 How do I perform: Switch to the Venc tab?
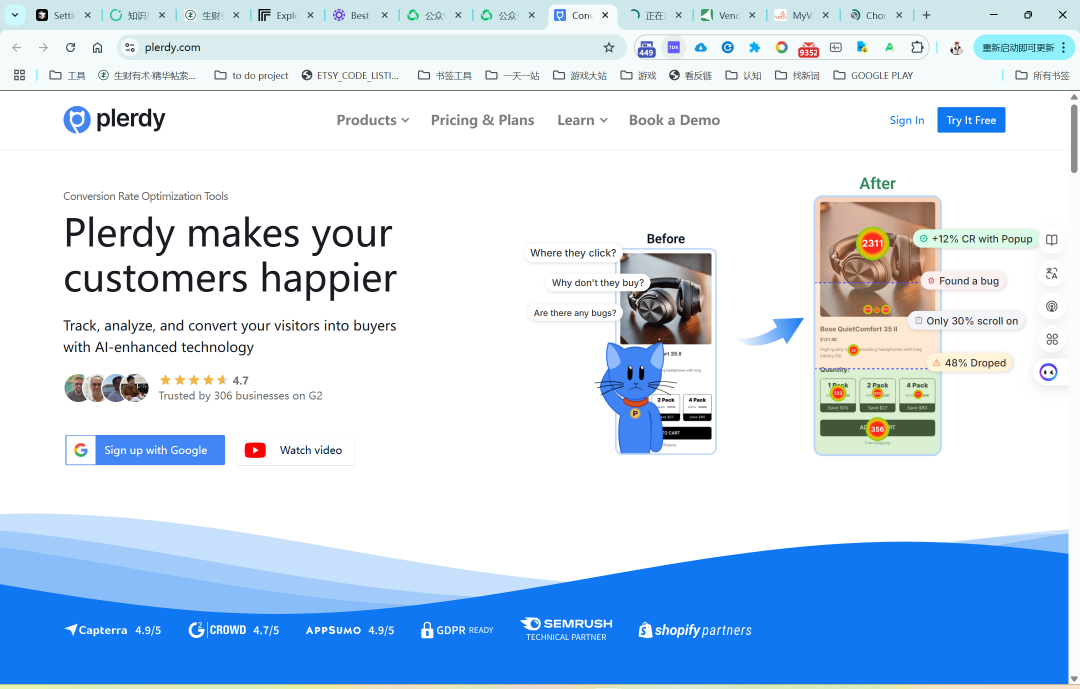pos(728,15)
